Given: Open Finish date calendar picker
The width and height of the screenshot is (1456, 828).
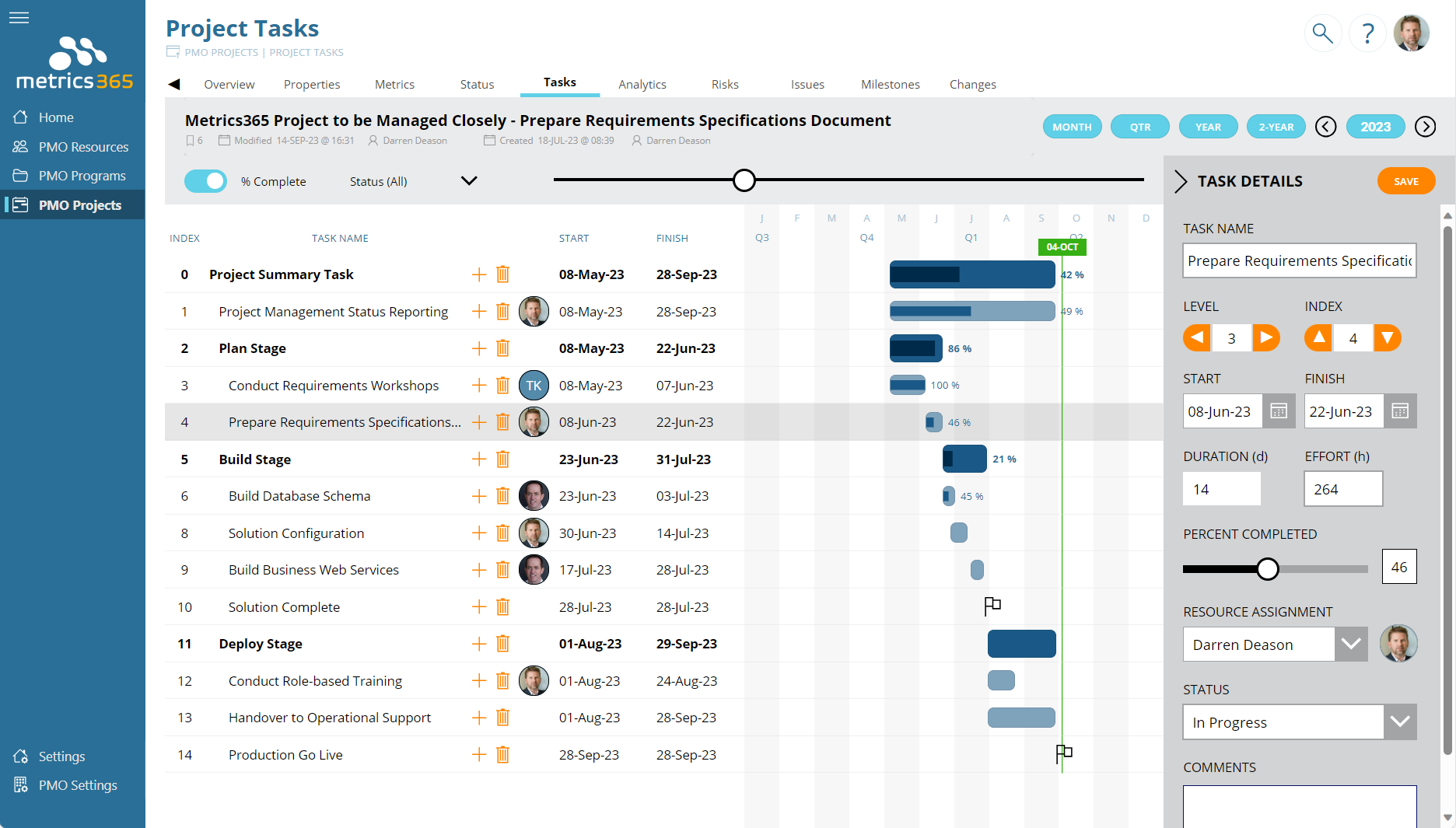Looking at the screenshot, I should (1400, 411).
